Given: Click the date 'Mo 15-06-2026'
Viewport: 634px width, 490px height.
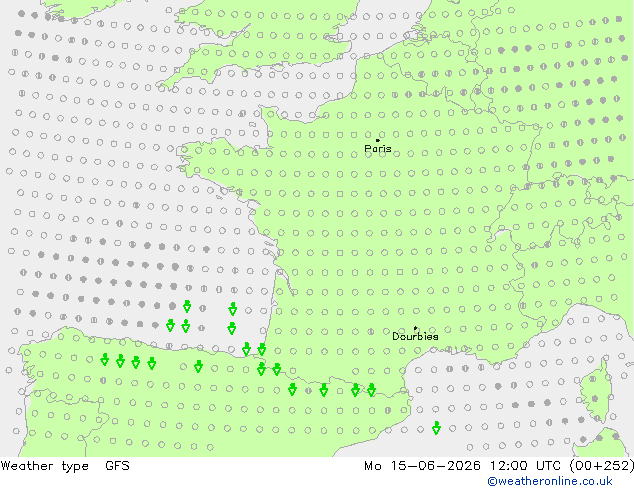Looking at the screenshot, I should [x=422, y=466].
